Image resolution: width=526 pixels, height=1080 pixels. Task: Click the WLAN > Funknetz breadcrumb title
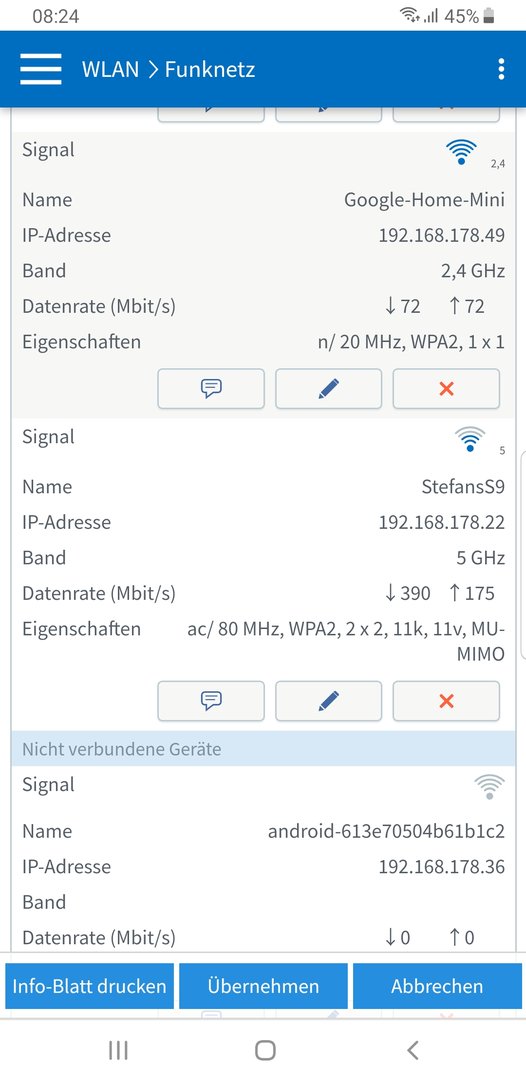[169, 69]
